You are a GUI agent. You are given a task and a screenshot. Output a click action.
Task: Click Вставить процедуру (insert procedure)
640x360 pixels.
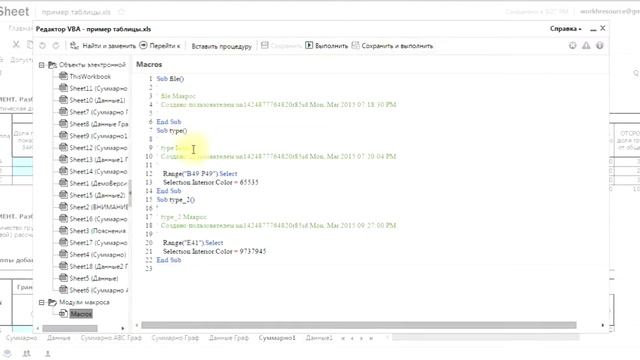pos(222,46)
